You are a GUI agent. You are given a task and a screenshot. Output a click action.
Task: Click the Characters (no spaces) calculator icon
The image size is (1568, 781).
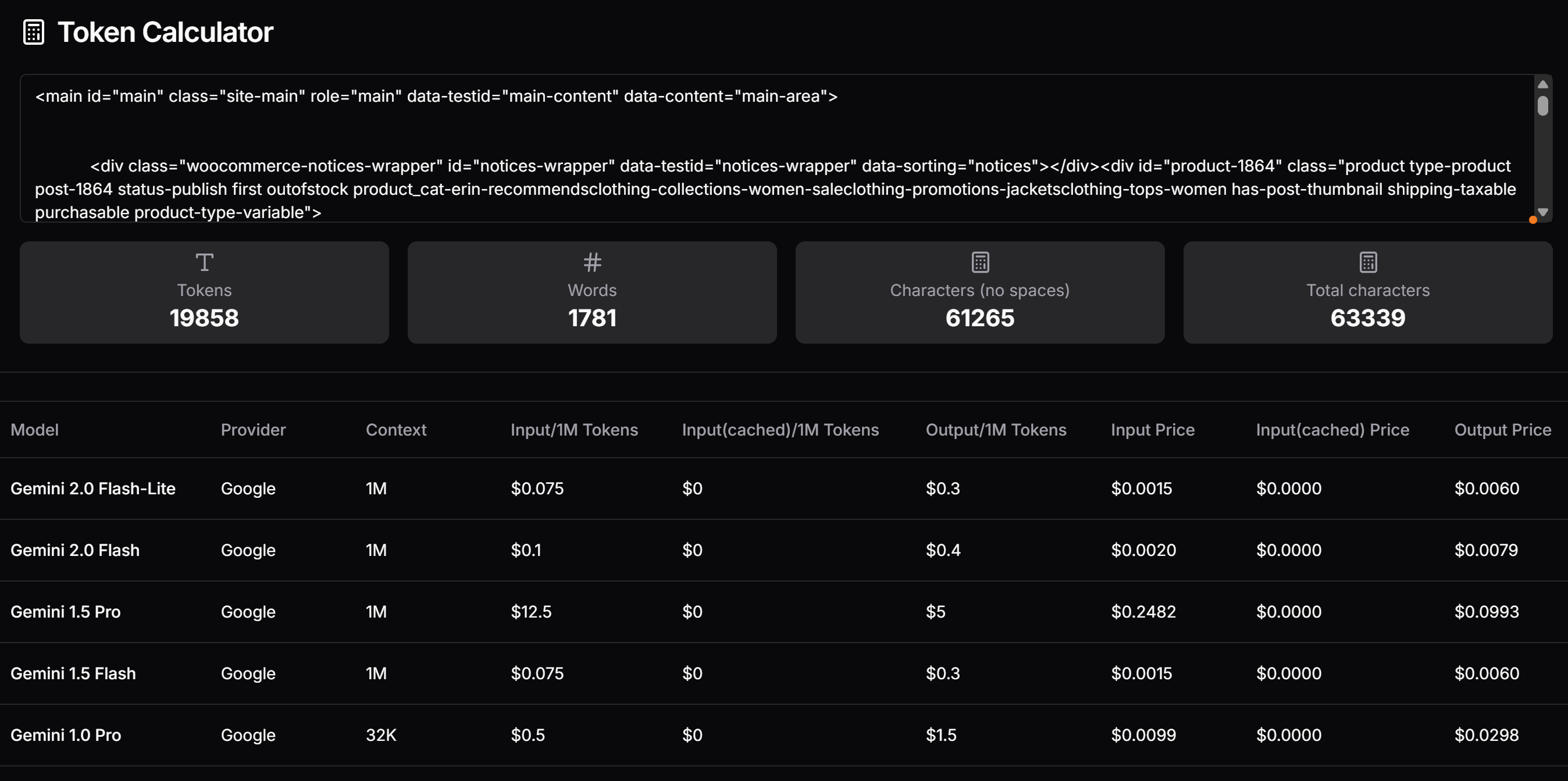(x=979, y=262)
